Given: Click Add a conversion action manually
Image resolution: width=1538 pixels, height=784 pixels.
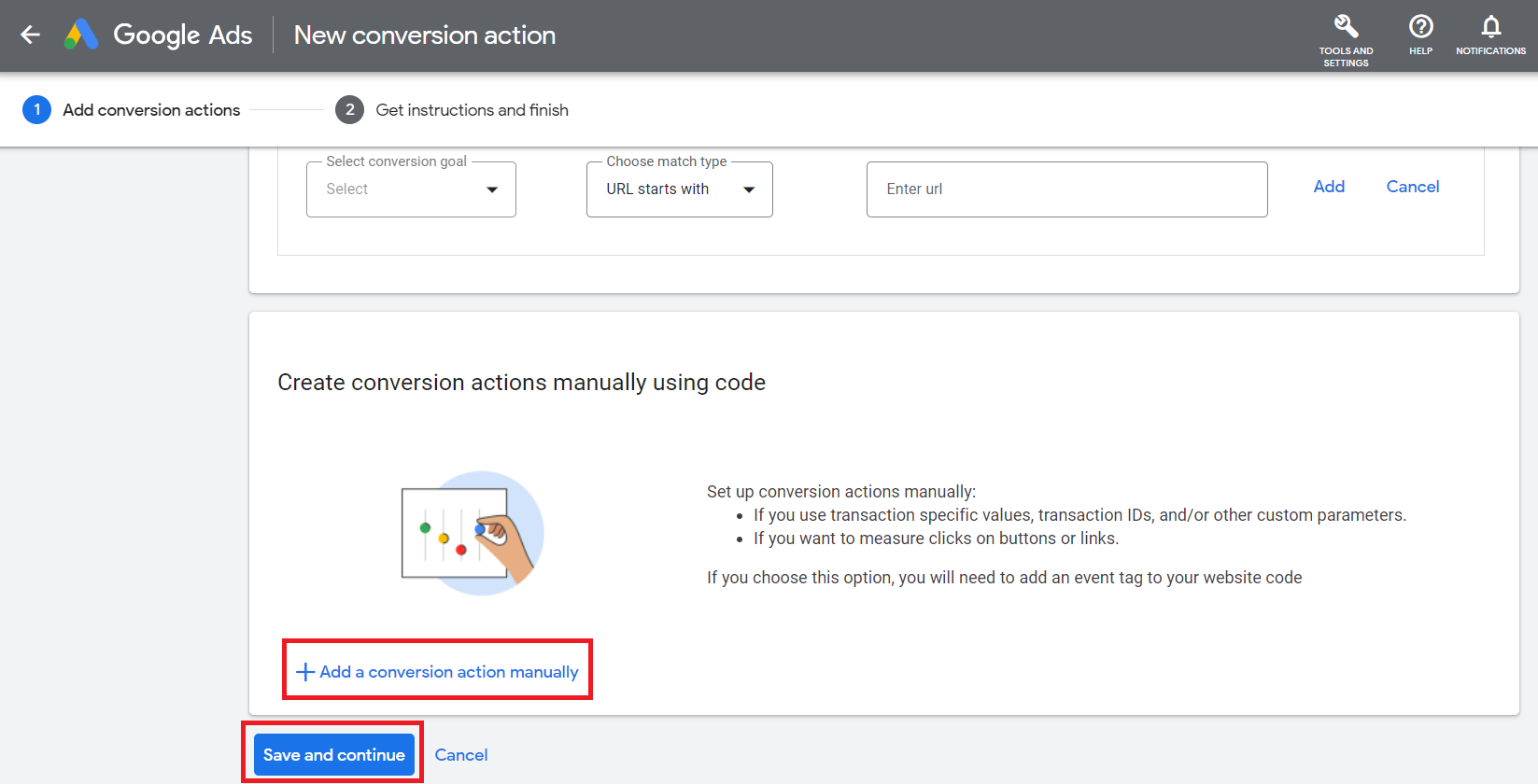Looking at the screenshot, I should 438,672.
